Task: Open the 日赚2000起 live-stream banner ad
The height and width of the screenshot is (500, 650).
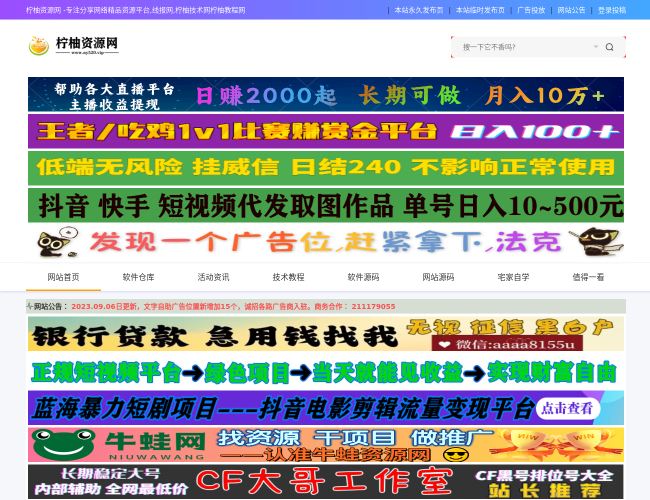Action: (x=326, y=95)
